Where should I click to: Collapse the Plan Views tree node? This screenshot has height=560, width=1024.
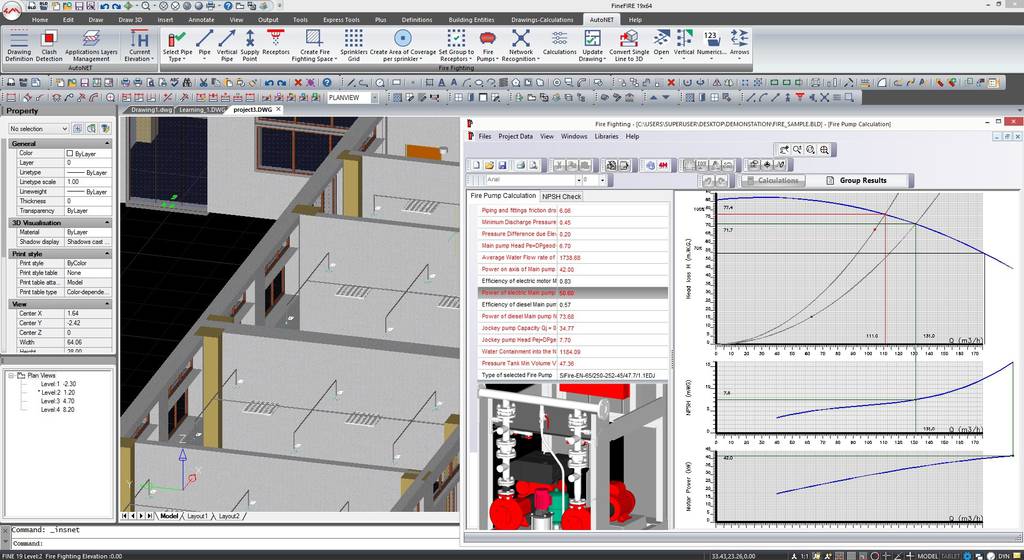[10, 375]
